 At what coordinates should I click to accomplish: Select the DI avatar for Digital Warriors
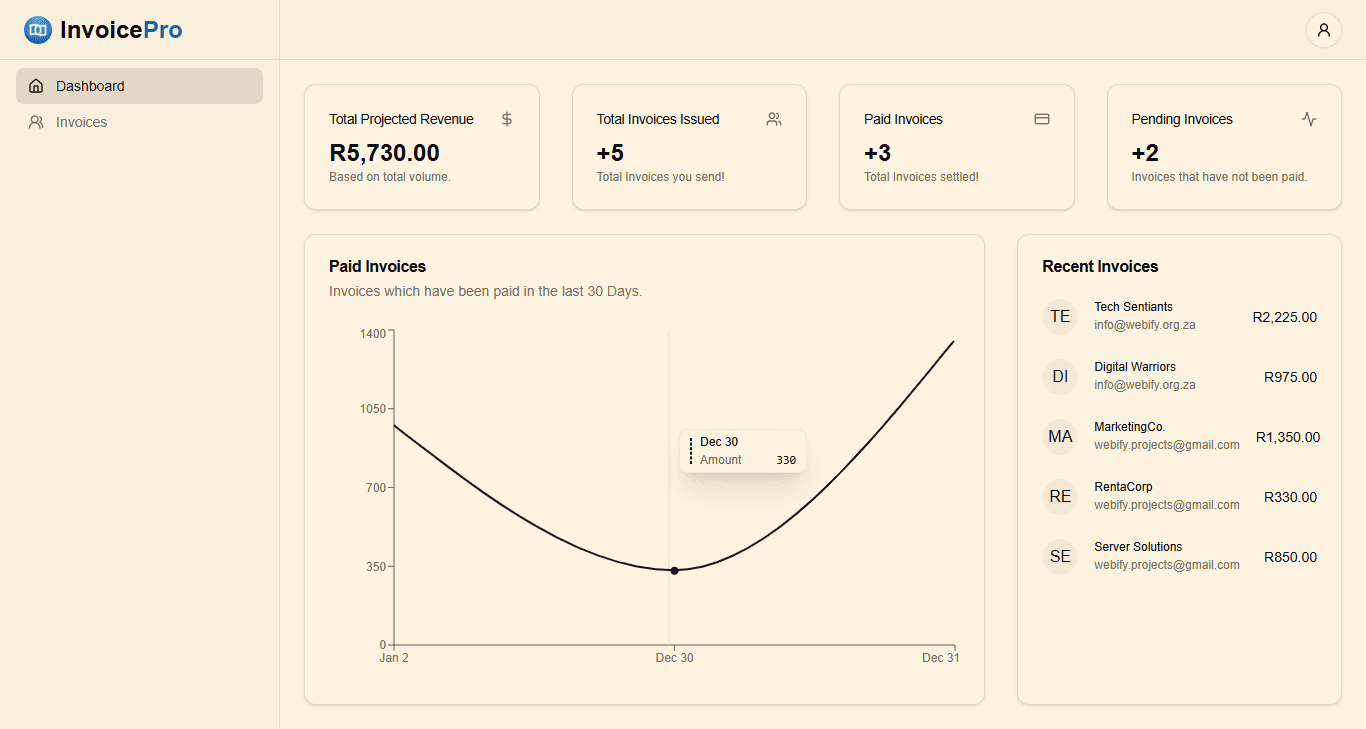(x=1060, y=377)
